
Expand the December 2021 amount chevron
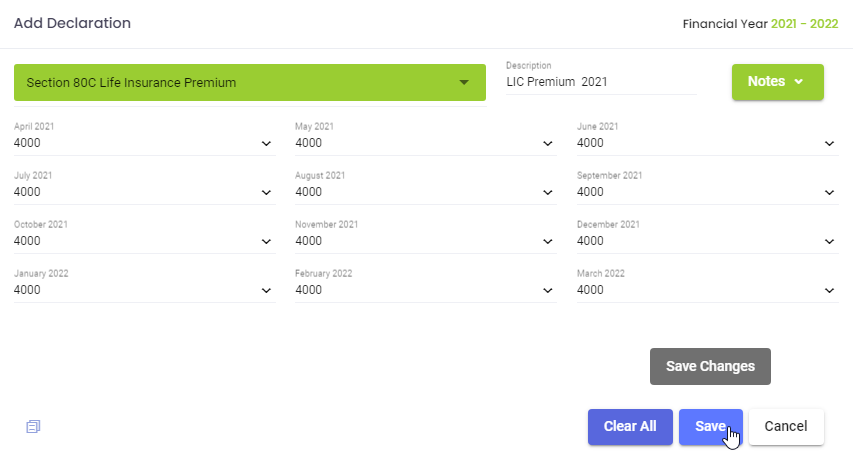click(x=829, y=242)
